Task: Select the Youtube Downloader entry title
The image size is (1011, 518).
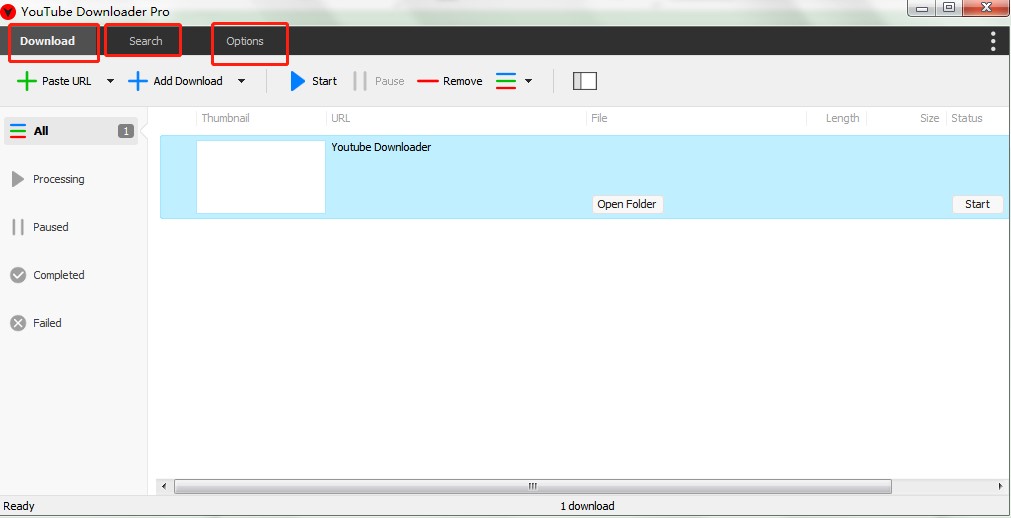Action: point(381,147)
